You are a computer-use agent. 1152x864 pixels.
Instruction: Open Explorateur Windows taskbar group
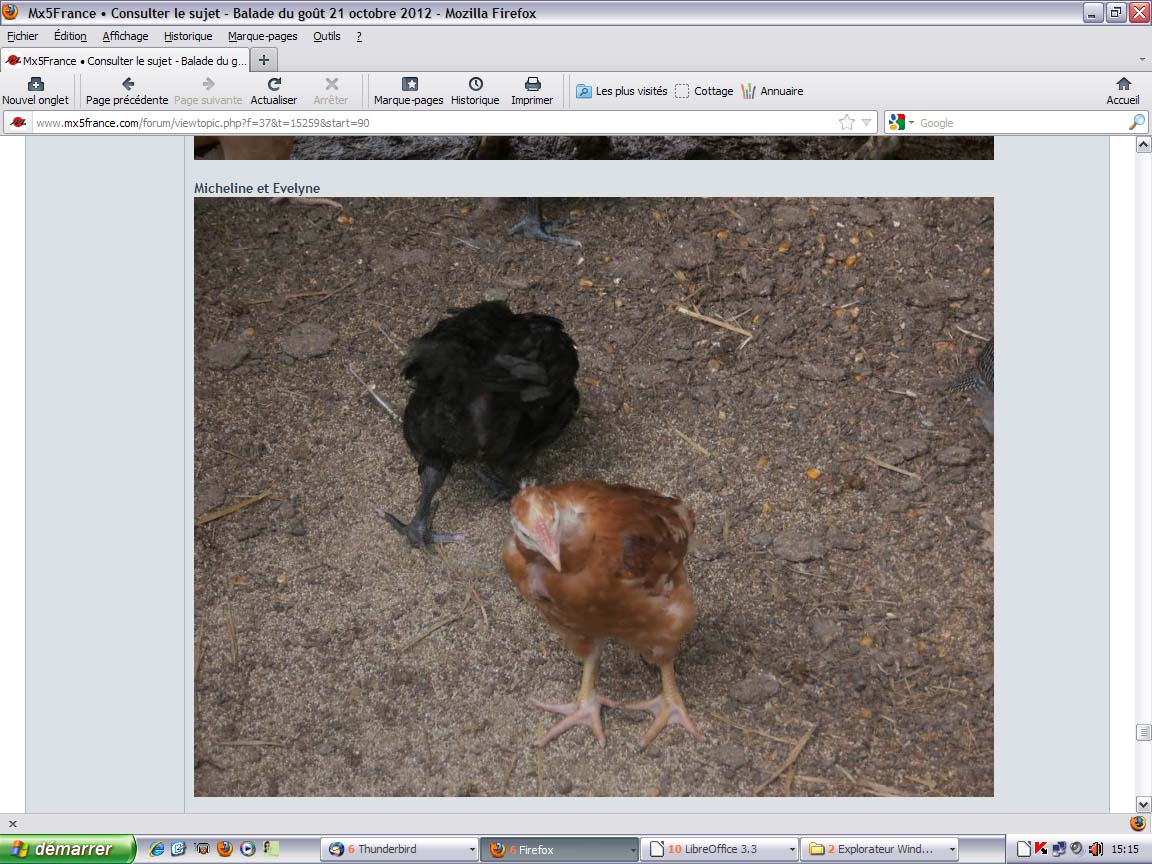click(x=879, y=849)
